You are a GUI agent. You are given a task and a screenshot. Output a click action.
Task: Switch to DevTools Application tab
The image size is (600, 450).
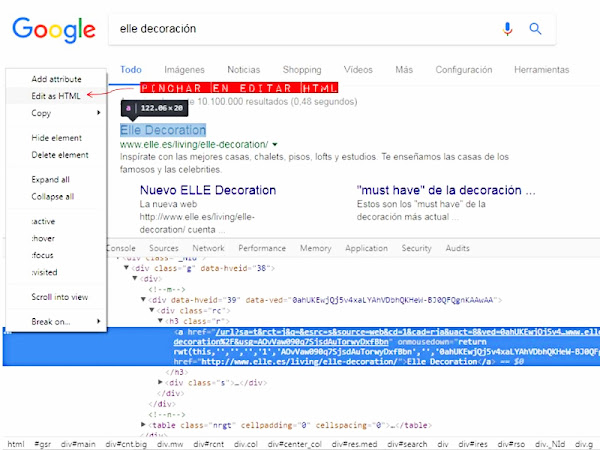(x=366, y=248)
